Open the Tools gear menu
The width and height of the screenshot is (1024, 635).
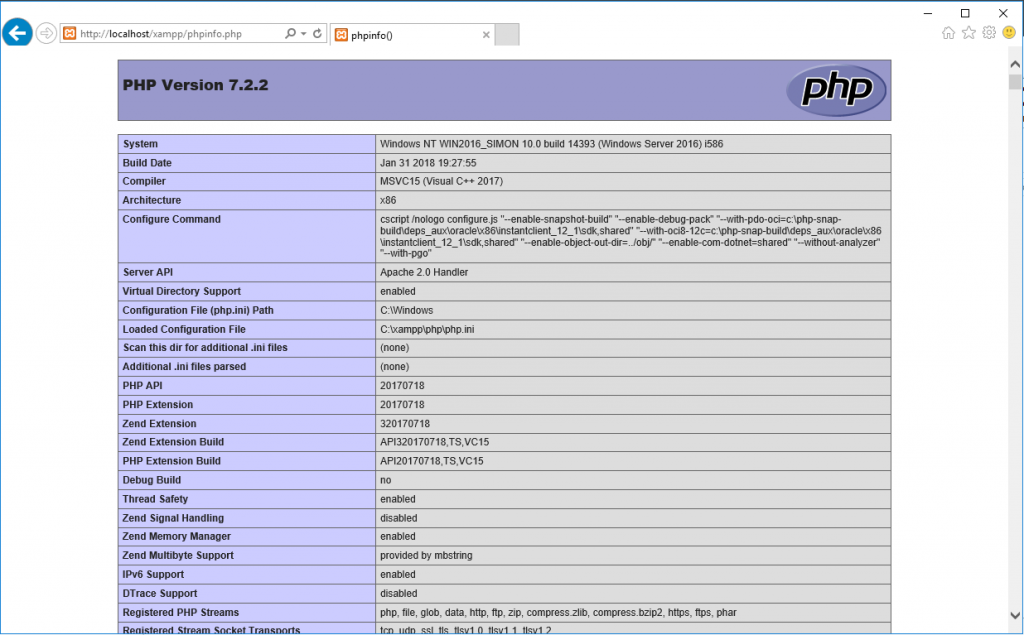[x=989, y=33]
